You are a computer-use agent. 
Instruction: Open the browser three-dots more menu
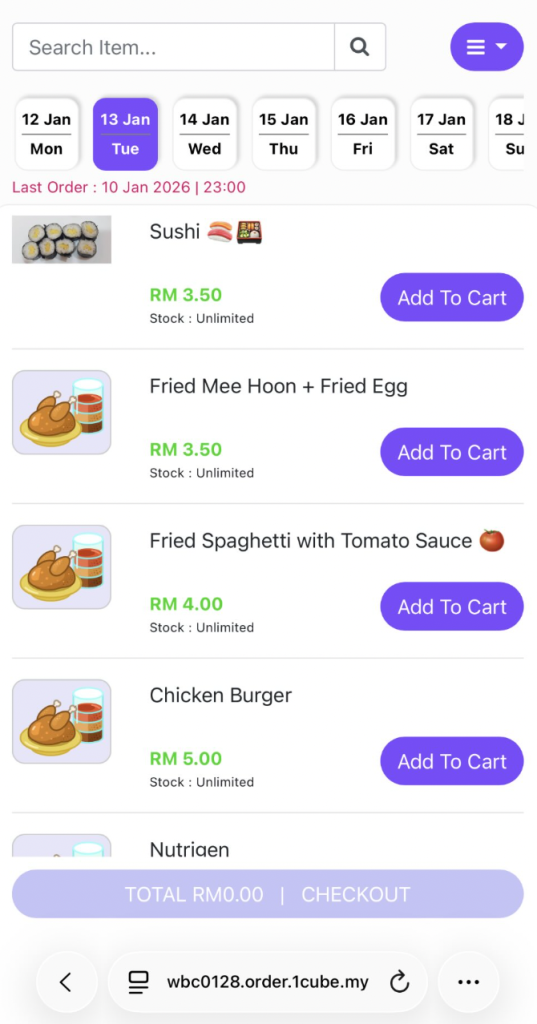pyautogui.click(x=468, y=982)
